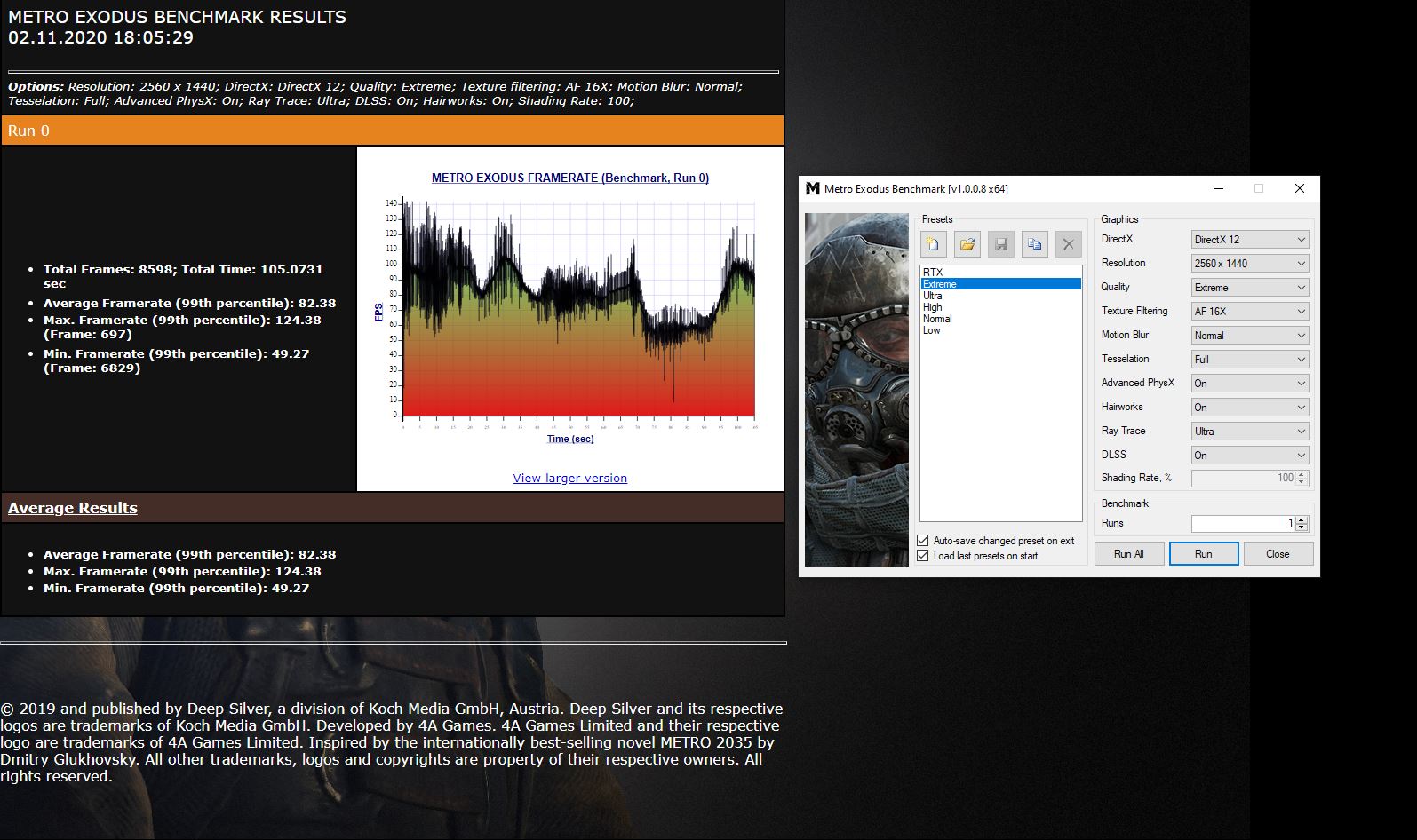Click the Copy preset icon
The height and width of the screenshot is (840, 1417).
coord(1035,244)
